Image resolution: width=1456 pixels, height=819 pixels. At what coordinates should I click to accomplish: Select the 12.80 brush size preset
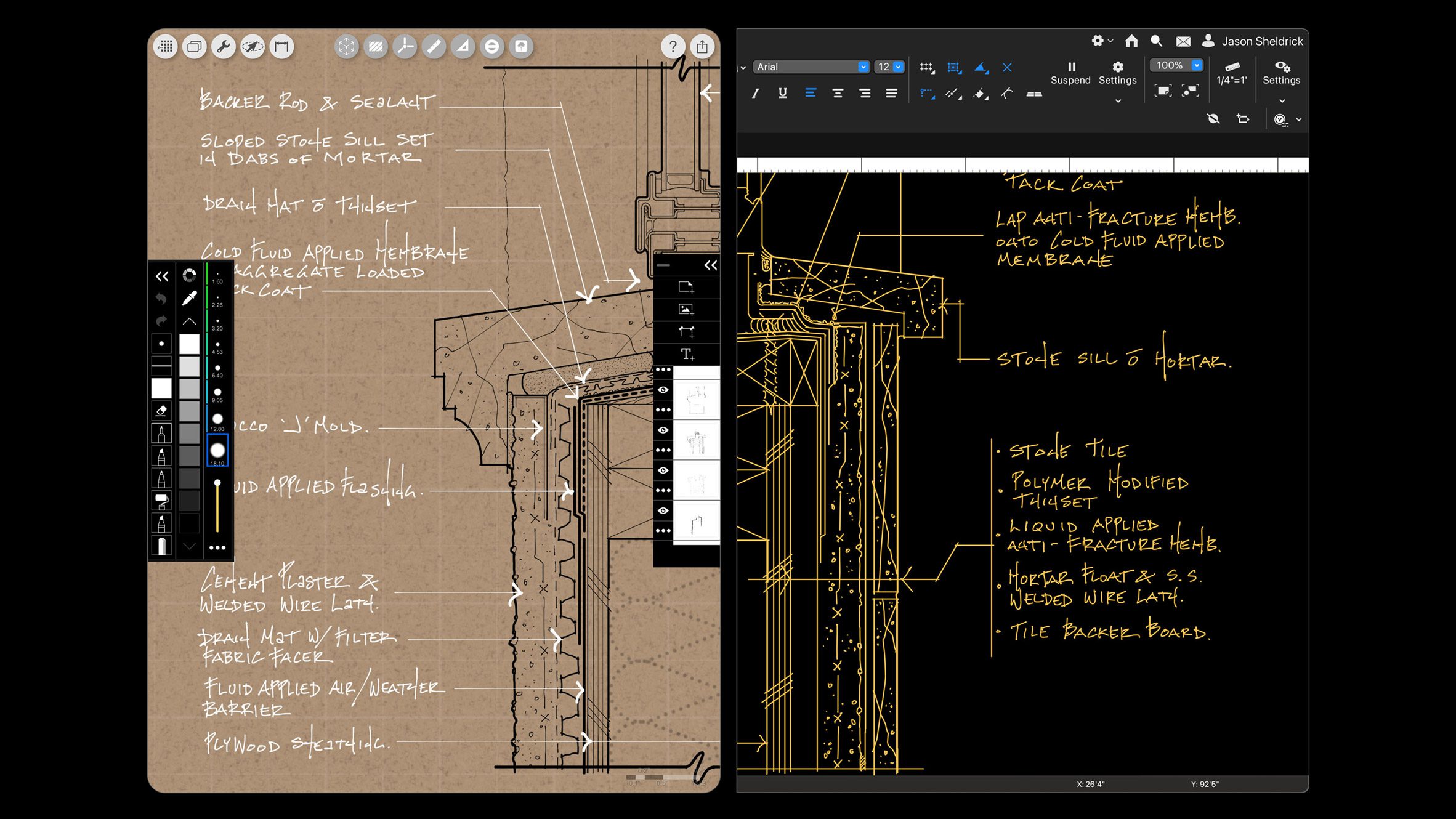coord(217,420)
